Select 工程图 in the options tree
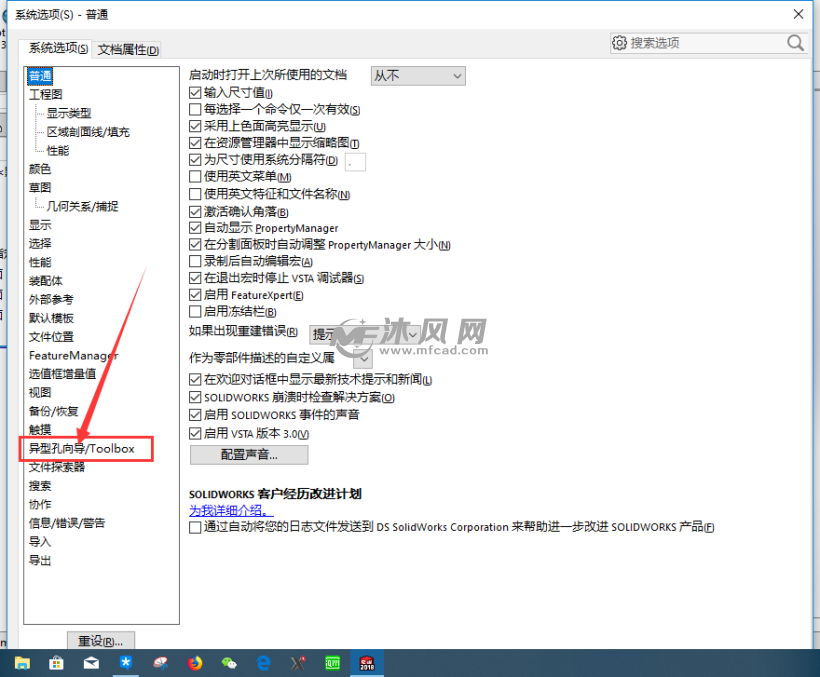Screen dimensions: 820x677 [45, 95]
